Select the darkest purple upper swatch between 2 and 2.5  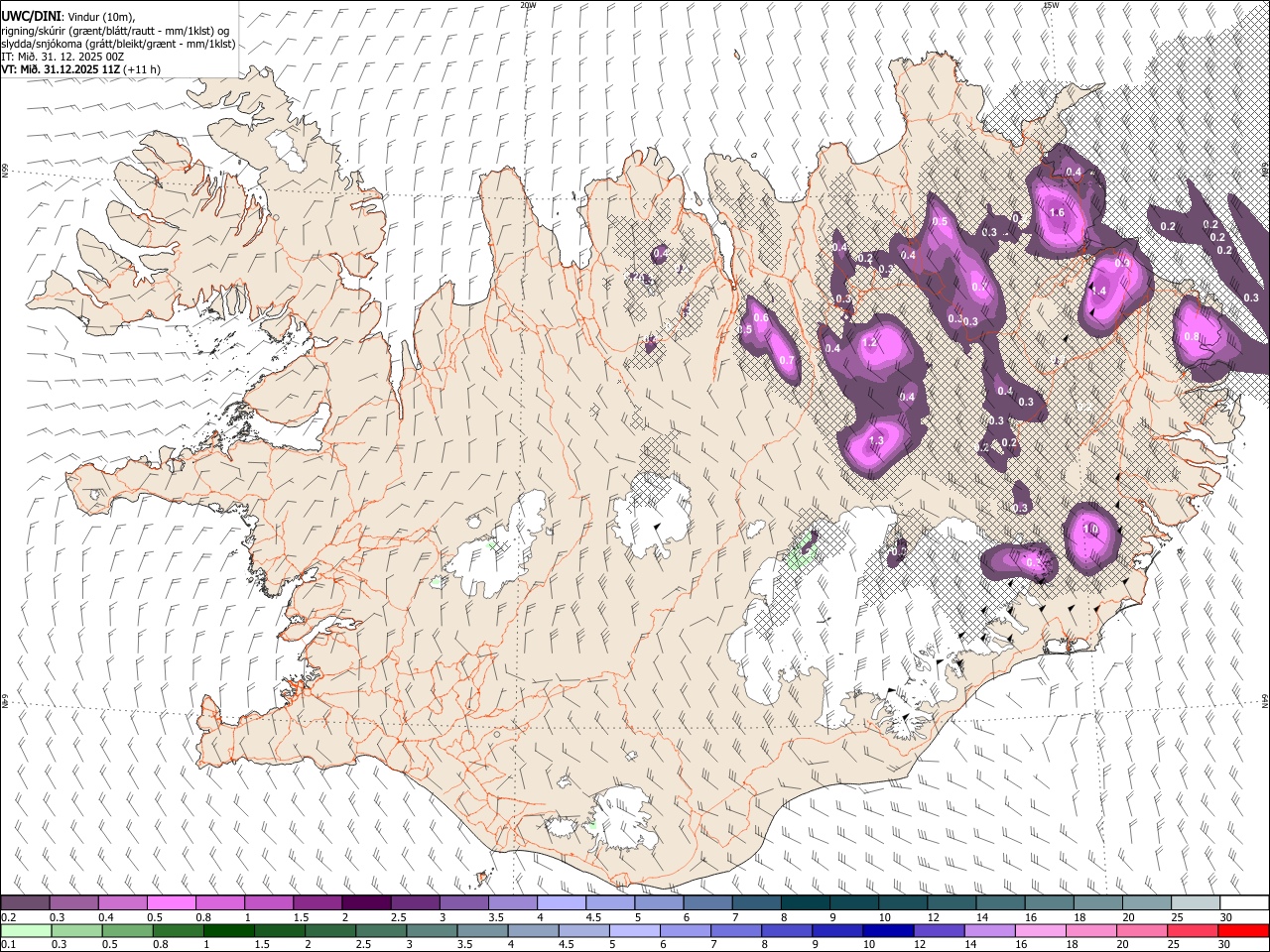[366, 903]
